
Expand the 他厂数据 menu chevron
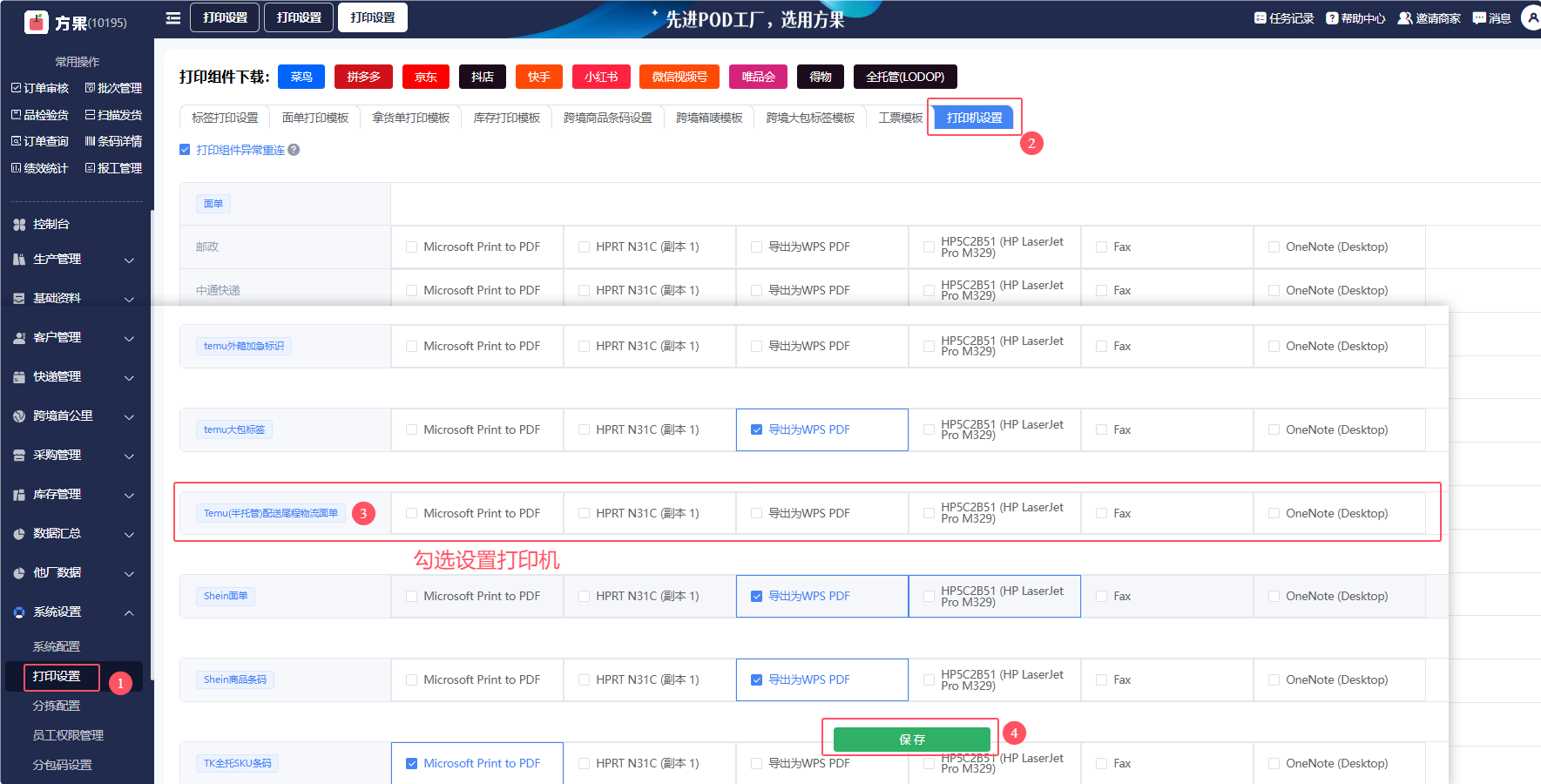point(129,574)
